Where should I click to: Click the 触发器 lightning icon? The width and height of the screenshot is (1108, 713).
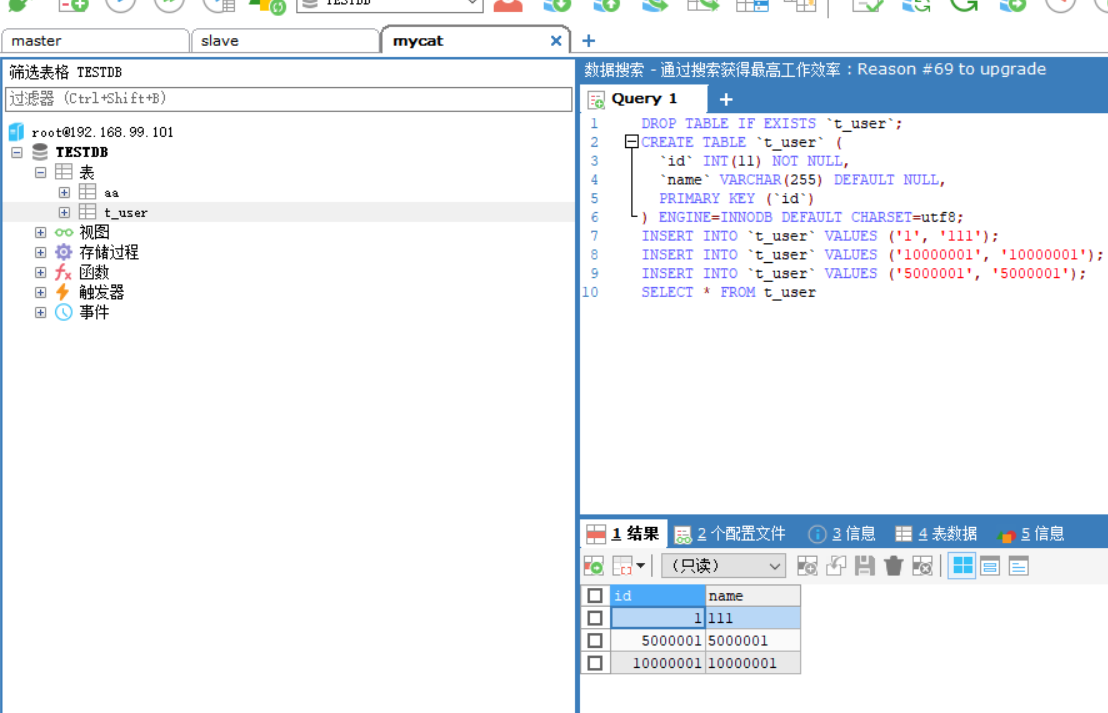[63, 292]
